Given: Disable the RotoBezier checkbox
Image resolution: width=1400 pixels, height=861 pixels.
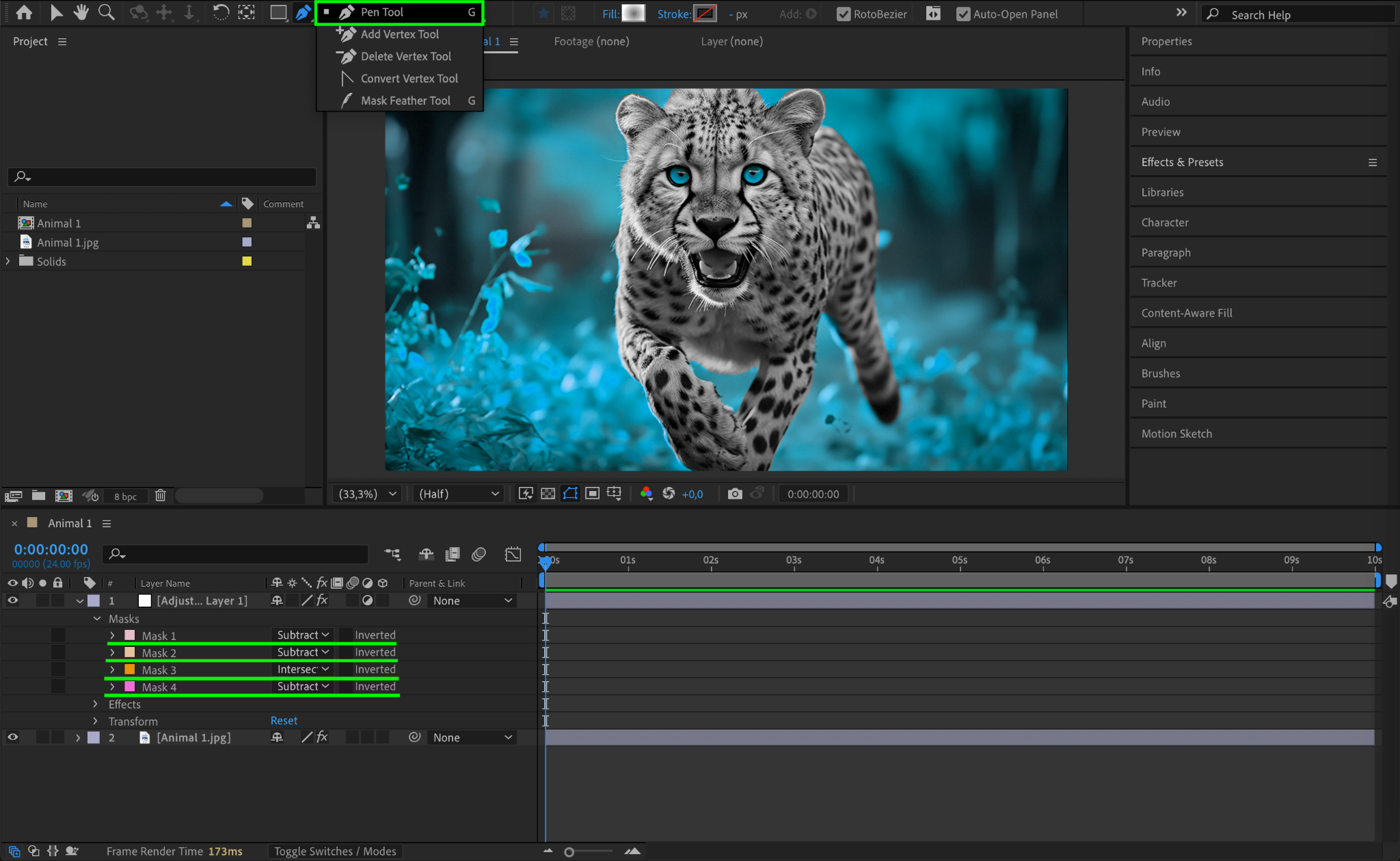Looking at the screenshot, I should [844, 14].
